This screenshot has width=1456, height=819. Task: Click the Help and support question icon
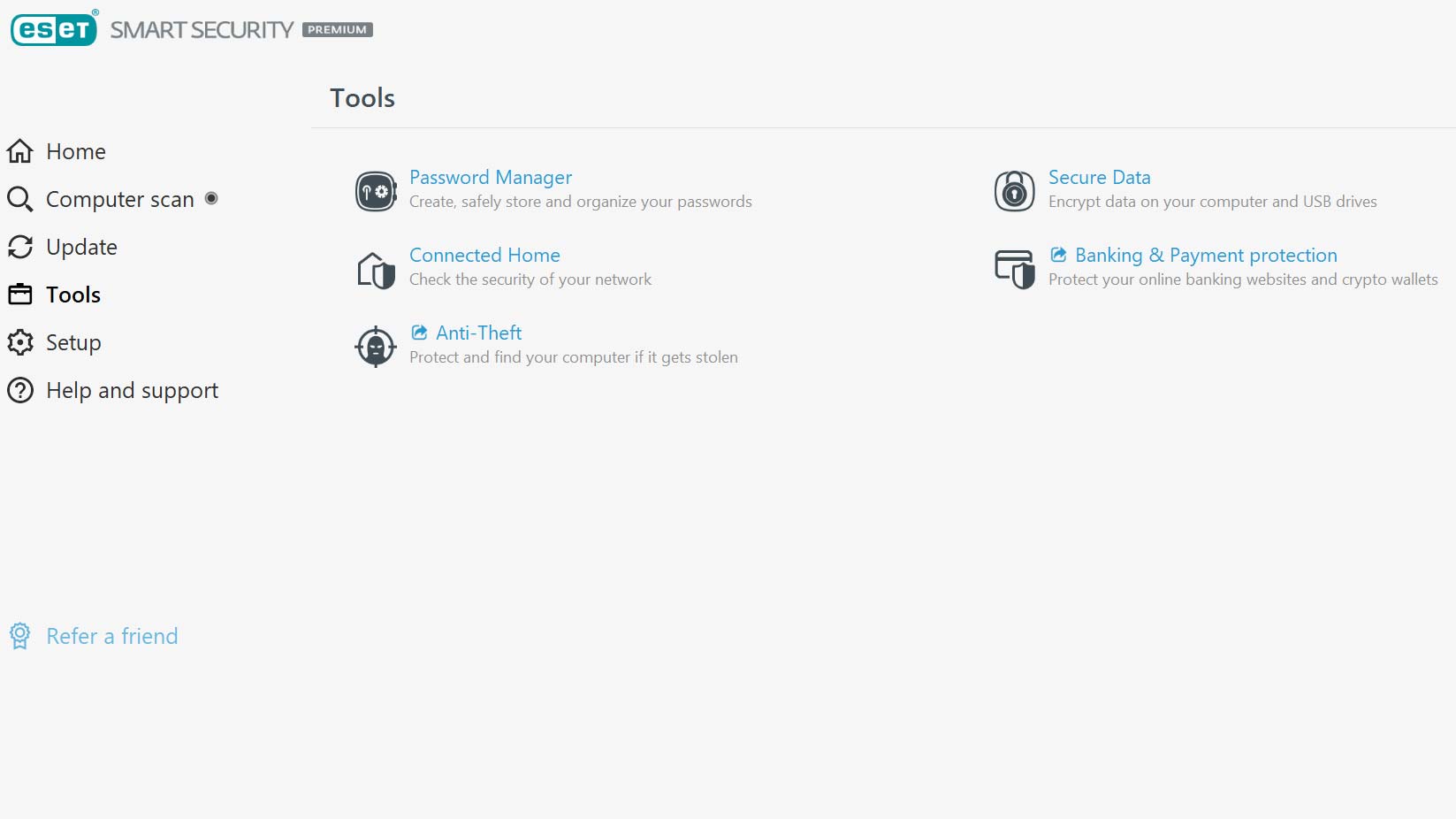tap(20, 390)
